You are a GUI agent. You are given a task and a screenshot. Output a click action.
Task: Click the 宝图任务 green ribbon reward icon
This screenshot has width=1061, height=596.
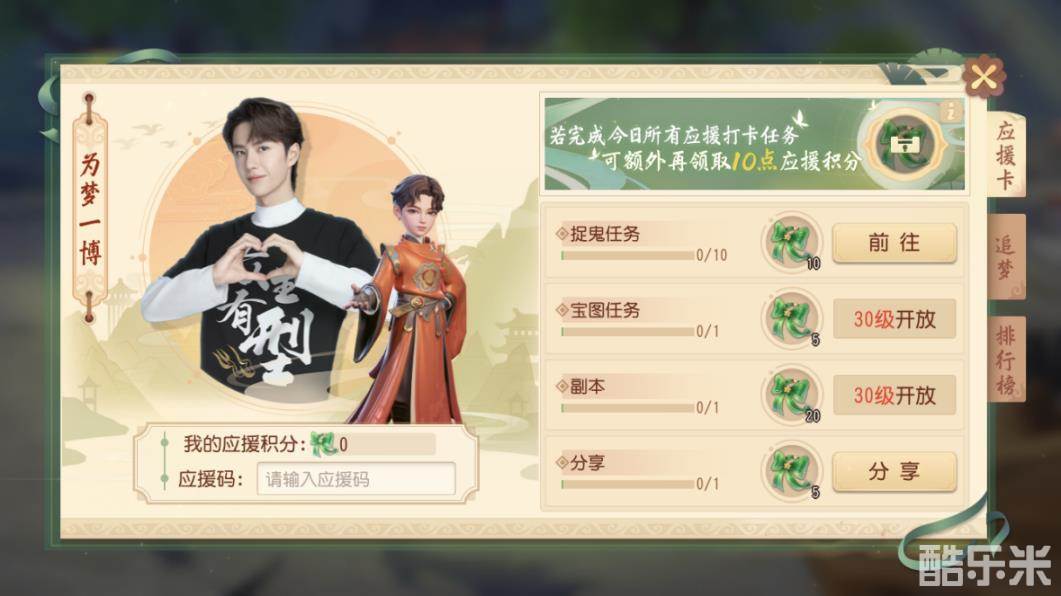click(x=792, y=319)
